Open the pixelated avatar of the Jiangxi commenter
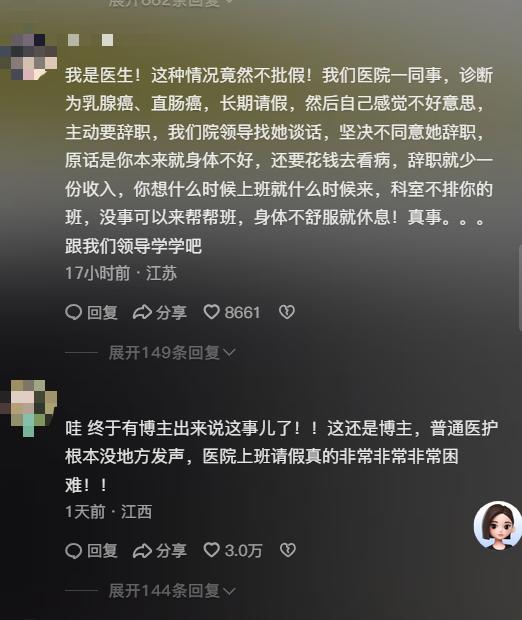The image size is (522, 620). click(x=29, y=408)
